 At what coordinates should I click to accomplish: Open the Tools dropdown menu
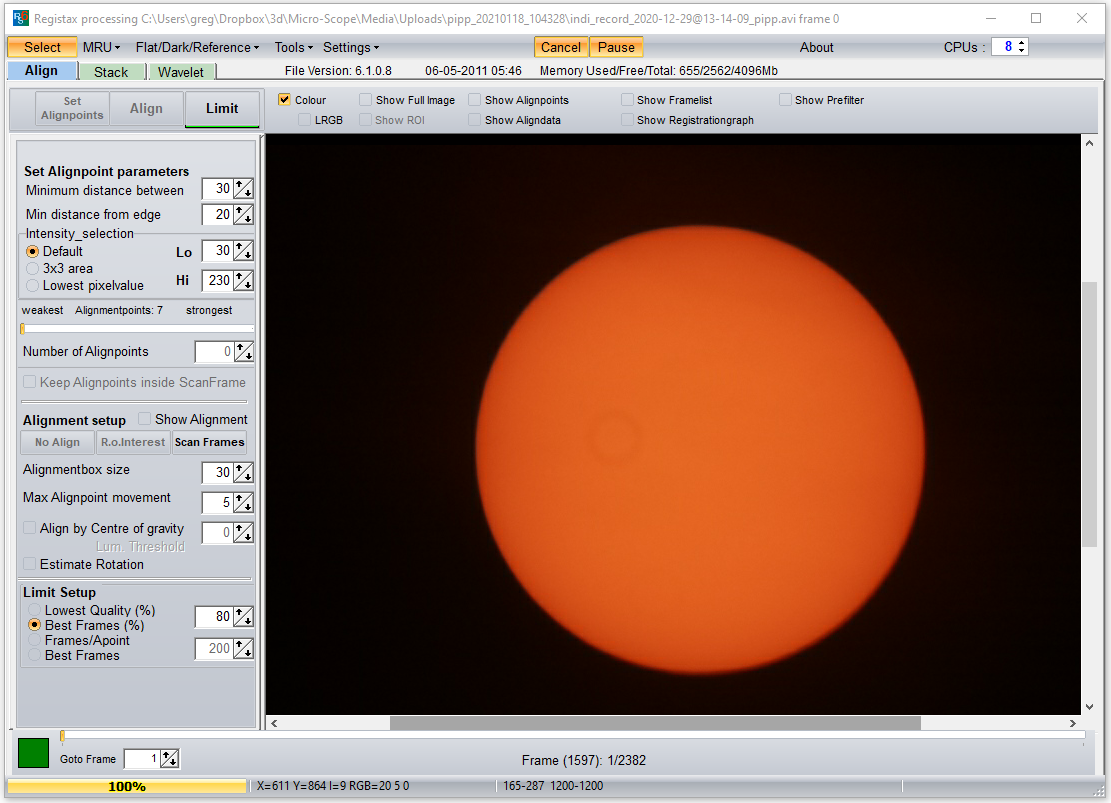pos(293,47)
